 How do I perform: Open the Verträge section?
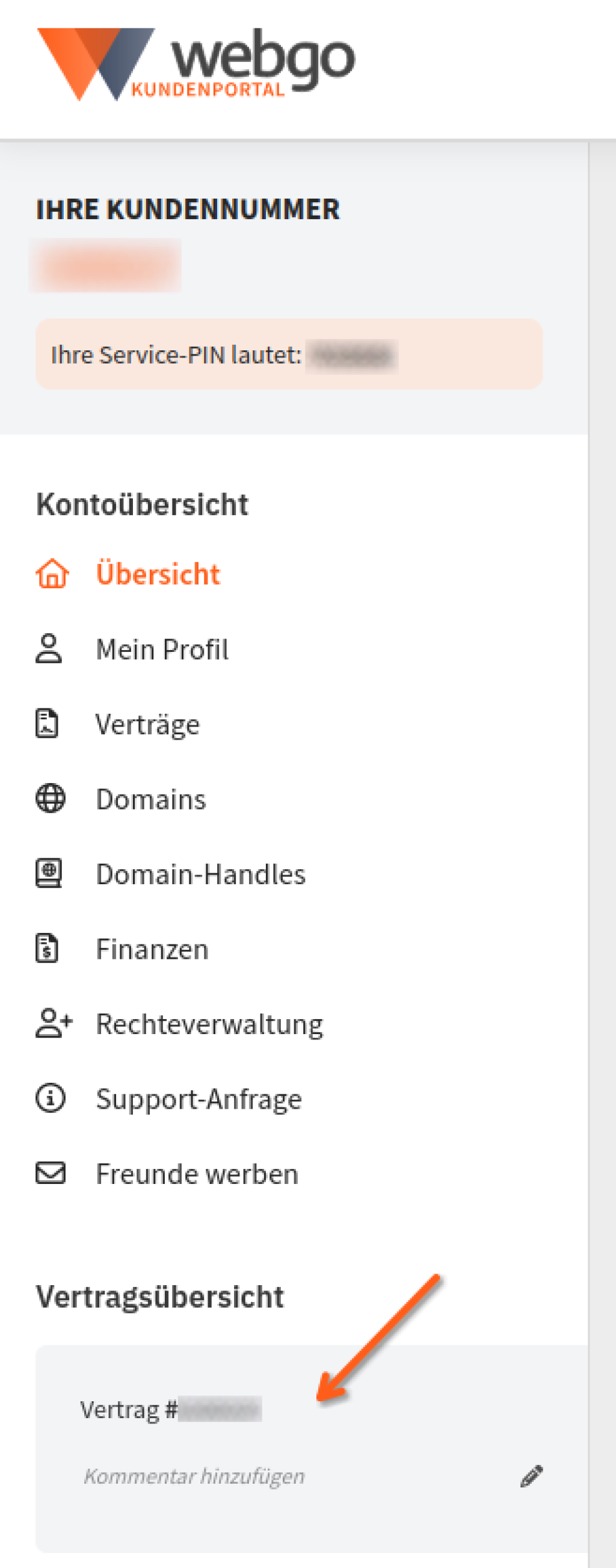tap(148, 724)
